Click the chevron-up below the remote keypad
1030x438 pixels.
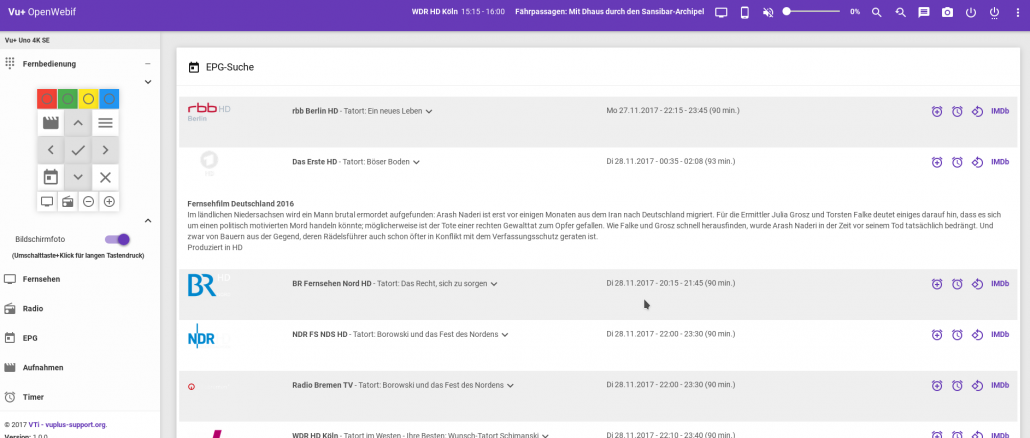pyautogui.click(x=148, y=221)
